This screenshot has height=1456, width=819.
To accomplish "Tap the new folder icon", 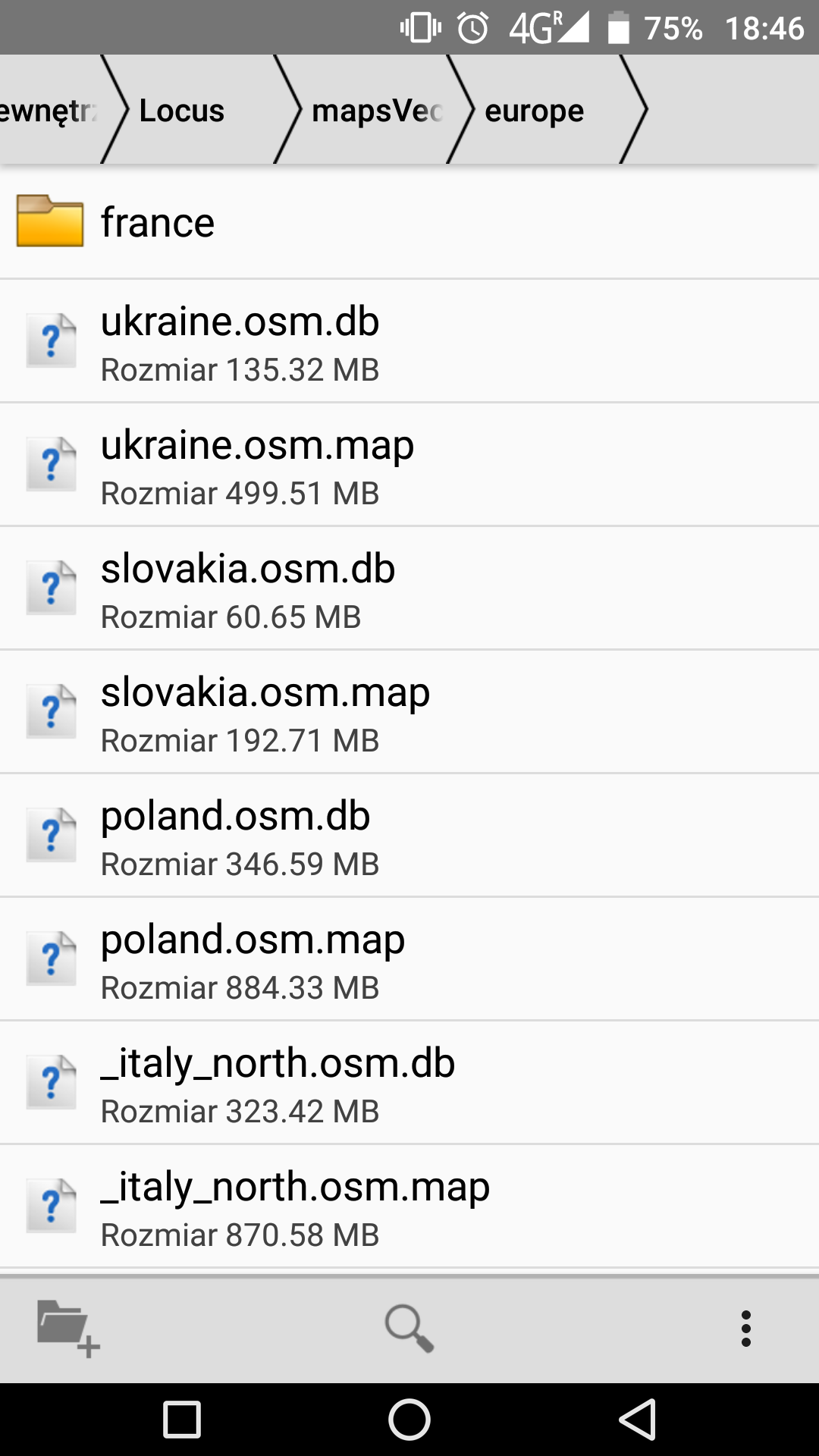I will [67, 1328].
